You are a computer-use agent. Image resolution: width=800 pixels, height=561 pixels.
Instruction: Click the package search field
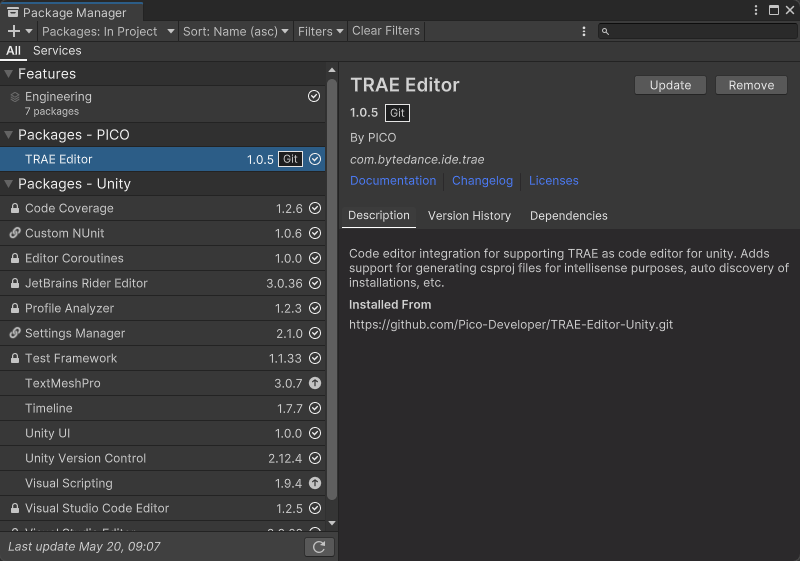click(x=697, y=32)
